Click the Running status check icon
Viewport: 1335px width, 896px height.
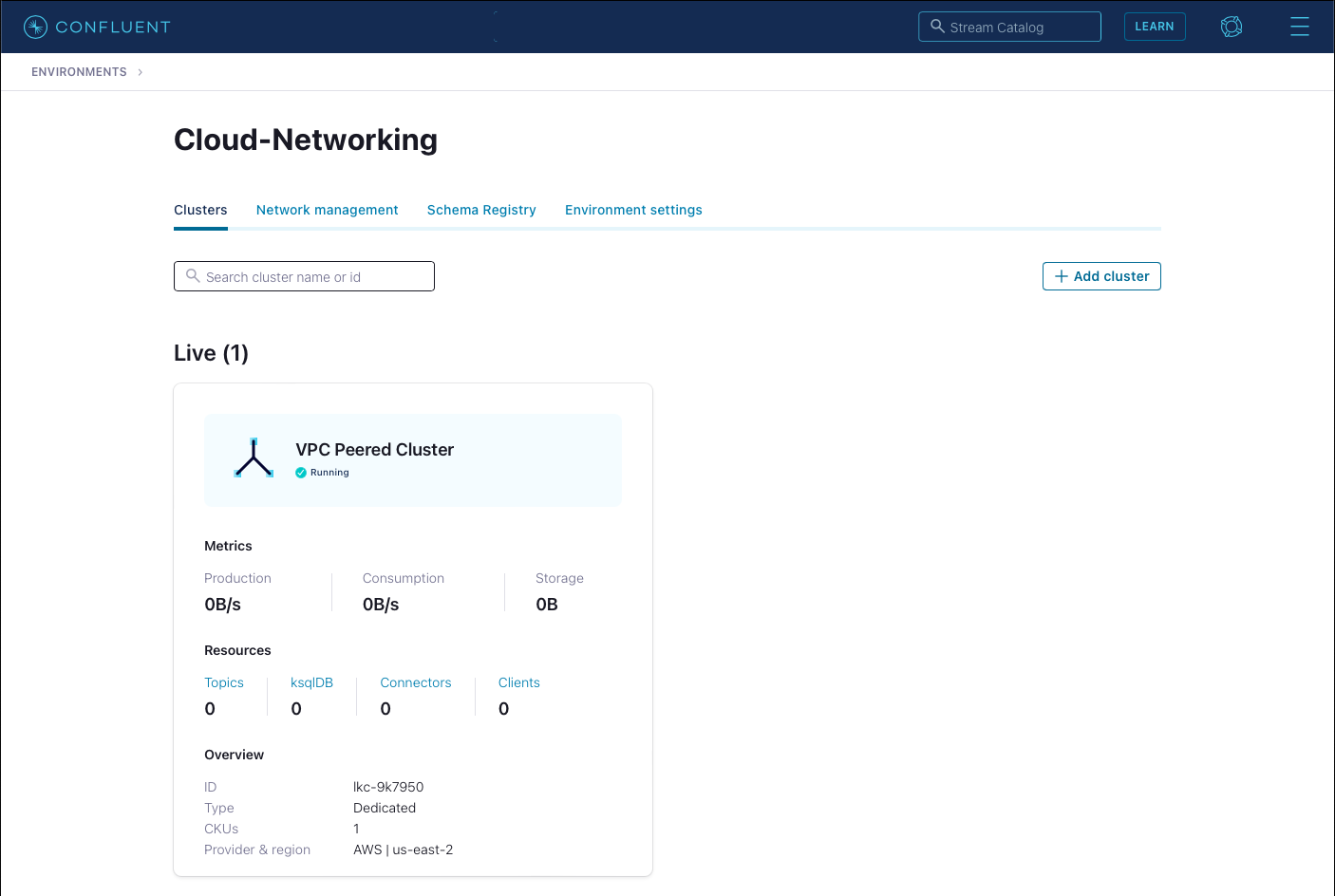pos(301,473)
